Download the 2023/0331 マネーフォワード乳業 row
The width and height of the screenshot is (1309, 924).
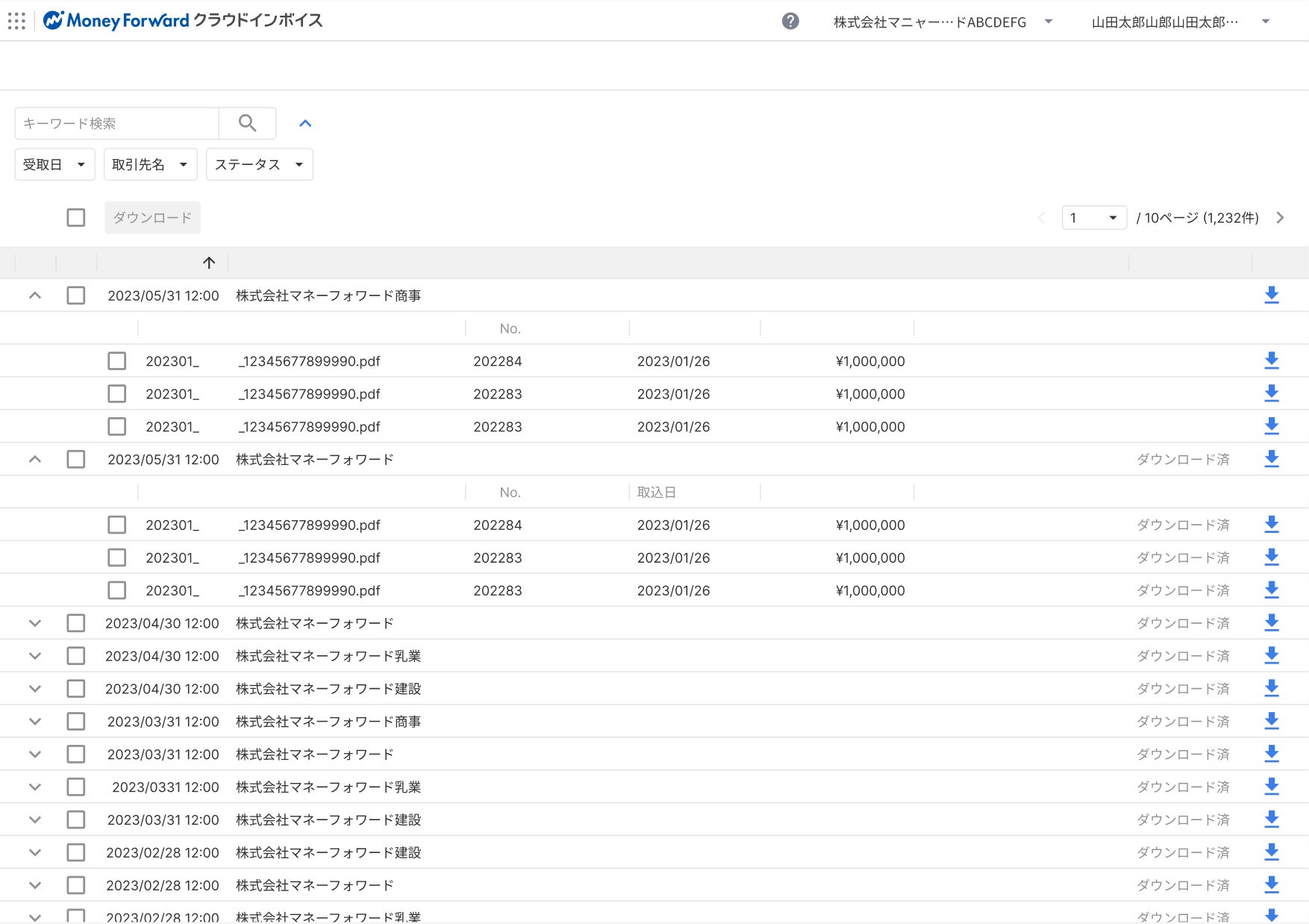point(1272,787)
